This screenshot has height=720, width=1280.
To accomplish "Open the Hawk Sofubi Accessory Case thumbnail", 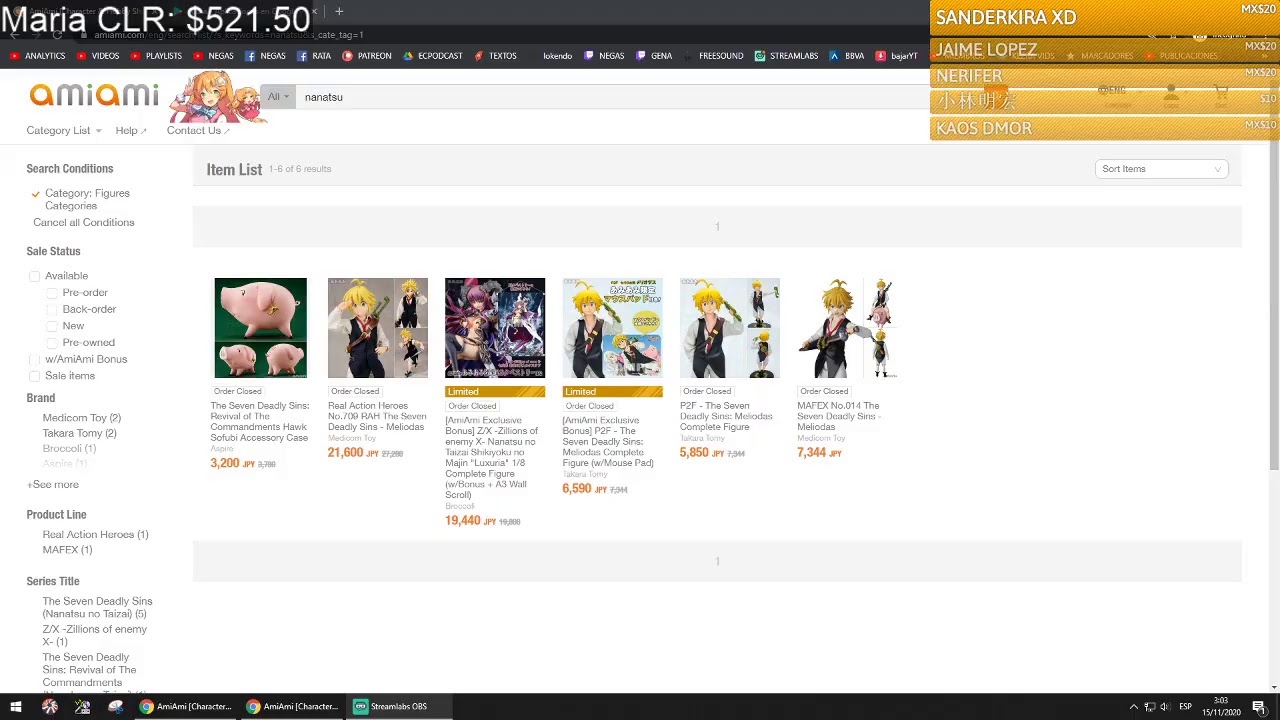I will [x=260, y=328].
